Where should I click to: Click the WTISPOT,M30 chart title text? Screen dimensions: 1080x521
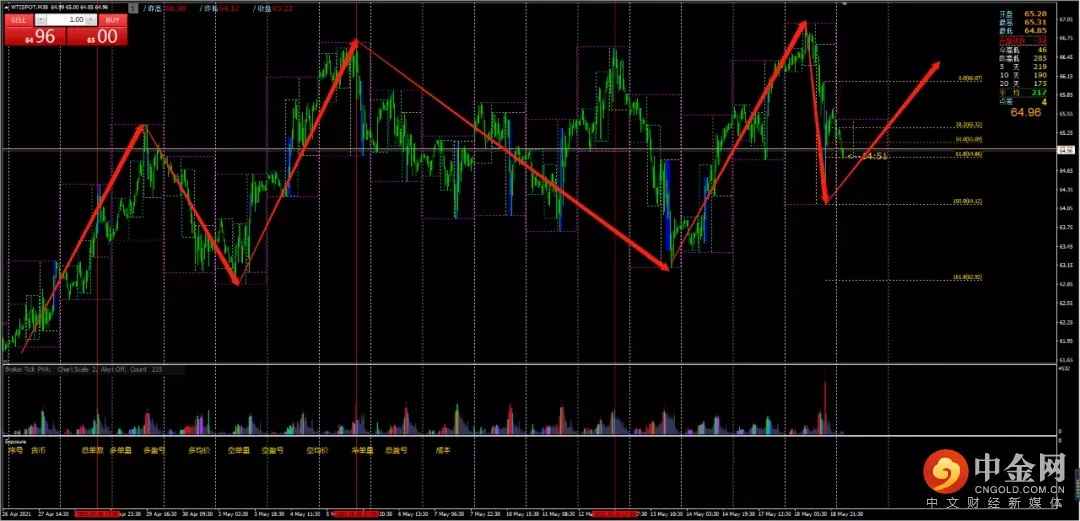coord(29,8)
